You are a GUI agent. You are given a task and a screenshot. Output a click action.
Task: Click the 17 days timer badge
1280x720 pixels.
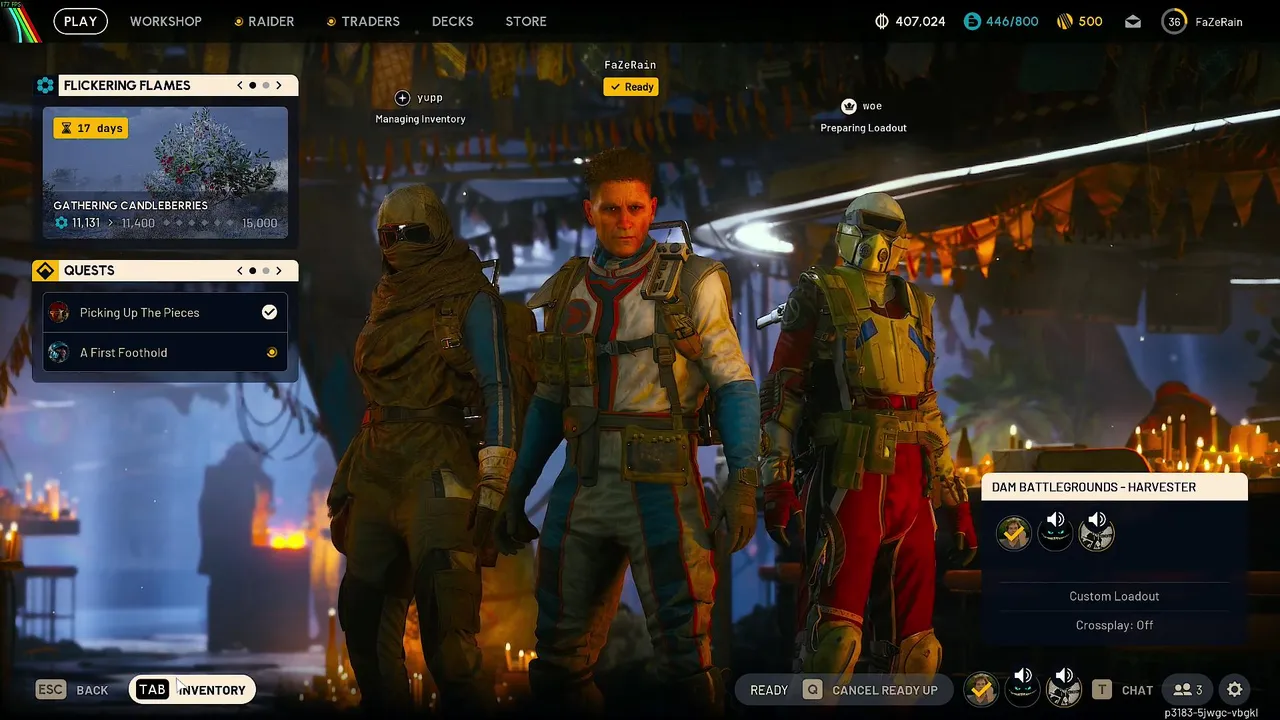point(91,128)
